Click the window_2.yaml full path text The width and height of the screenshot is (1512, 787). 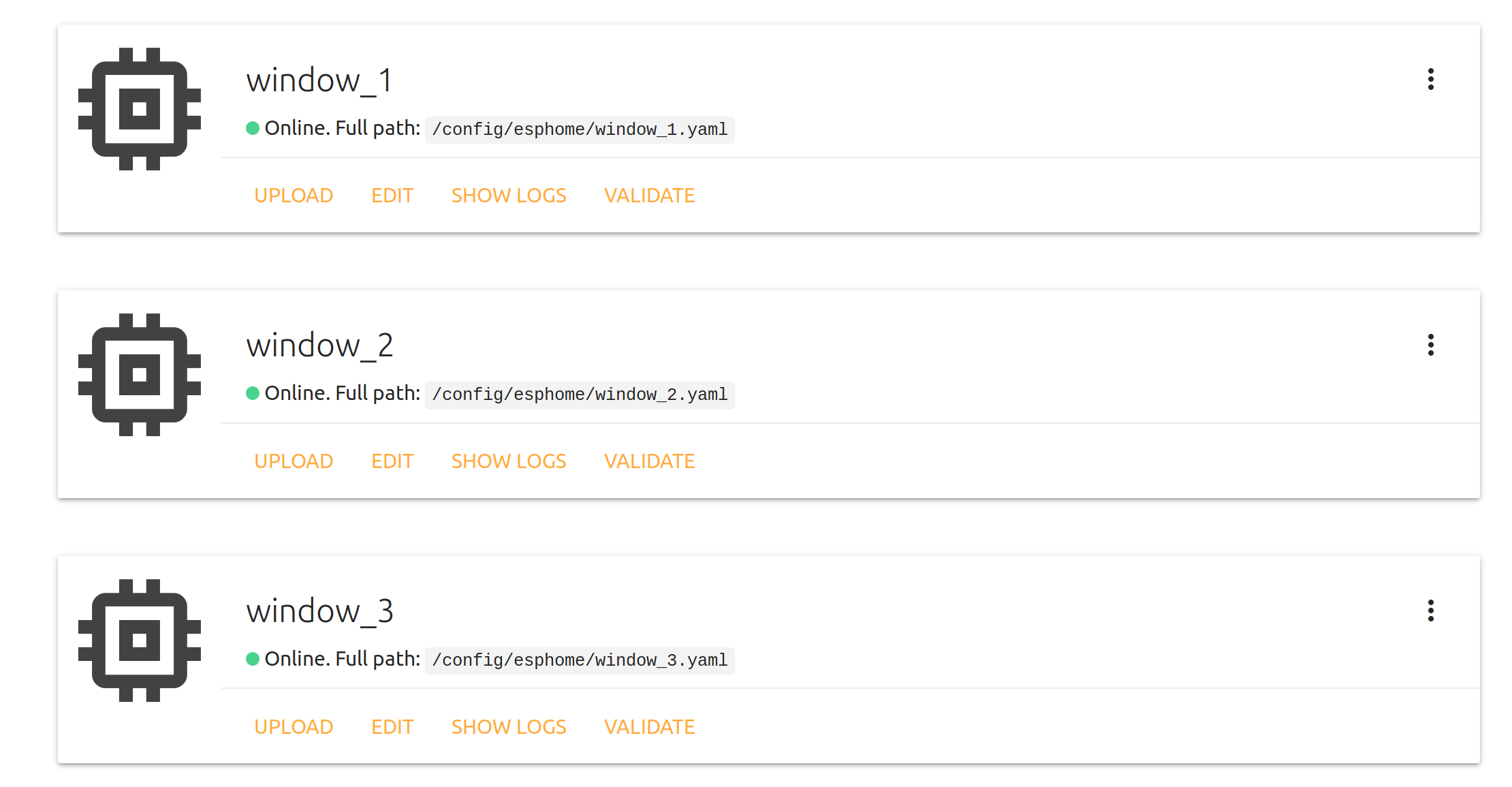[x=580, y=395]
